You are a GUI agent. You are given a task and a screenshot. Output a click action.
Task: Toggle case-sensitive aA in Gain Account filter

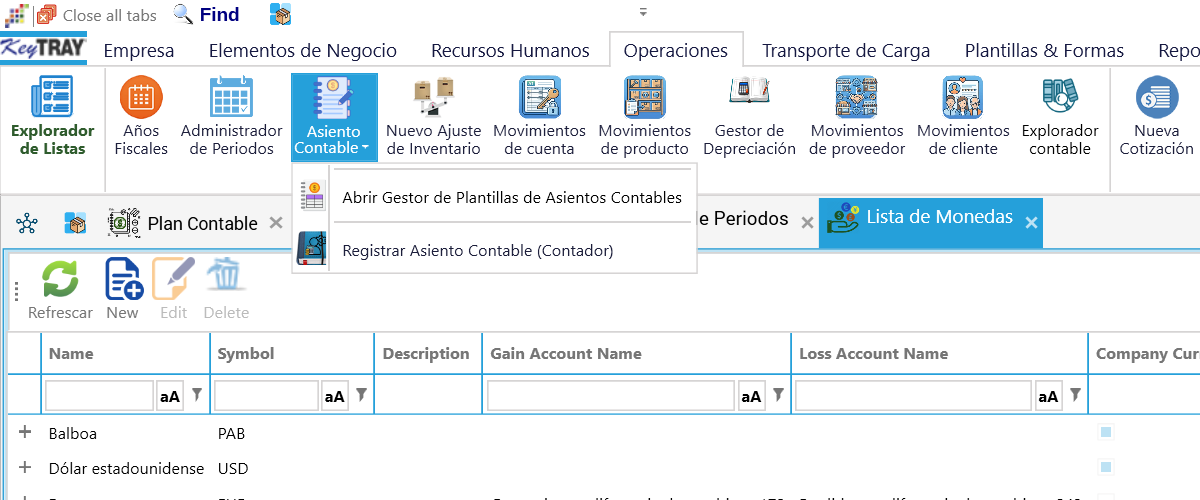tap(751, 397)
